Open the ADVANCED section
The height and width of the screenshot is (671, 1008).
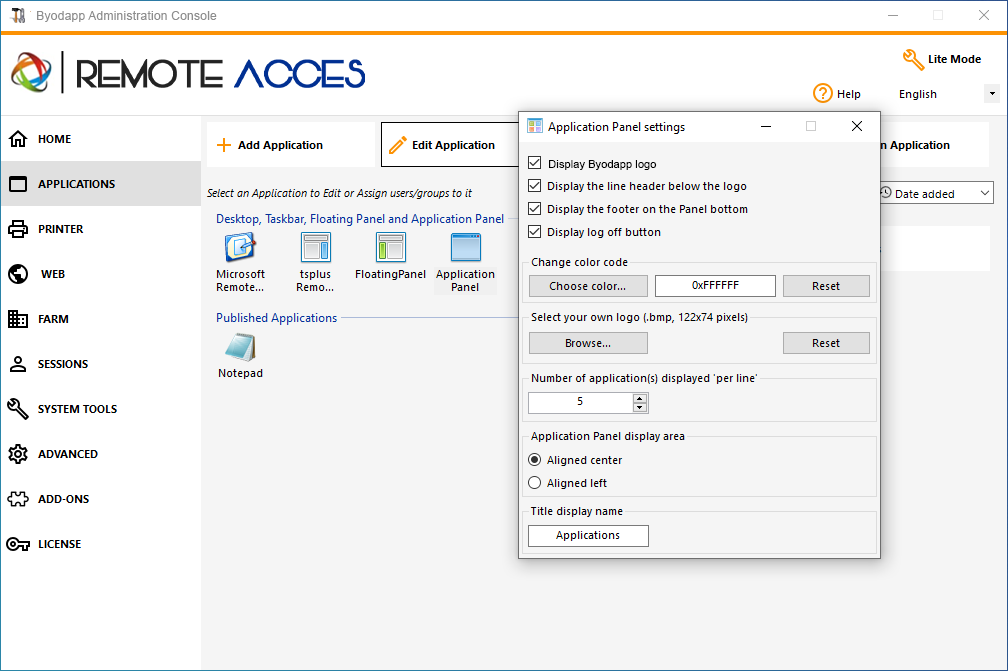pos(101,454)
